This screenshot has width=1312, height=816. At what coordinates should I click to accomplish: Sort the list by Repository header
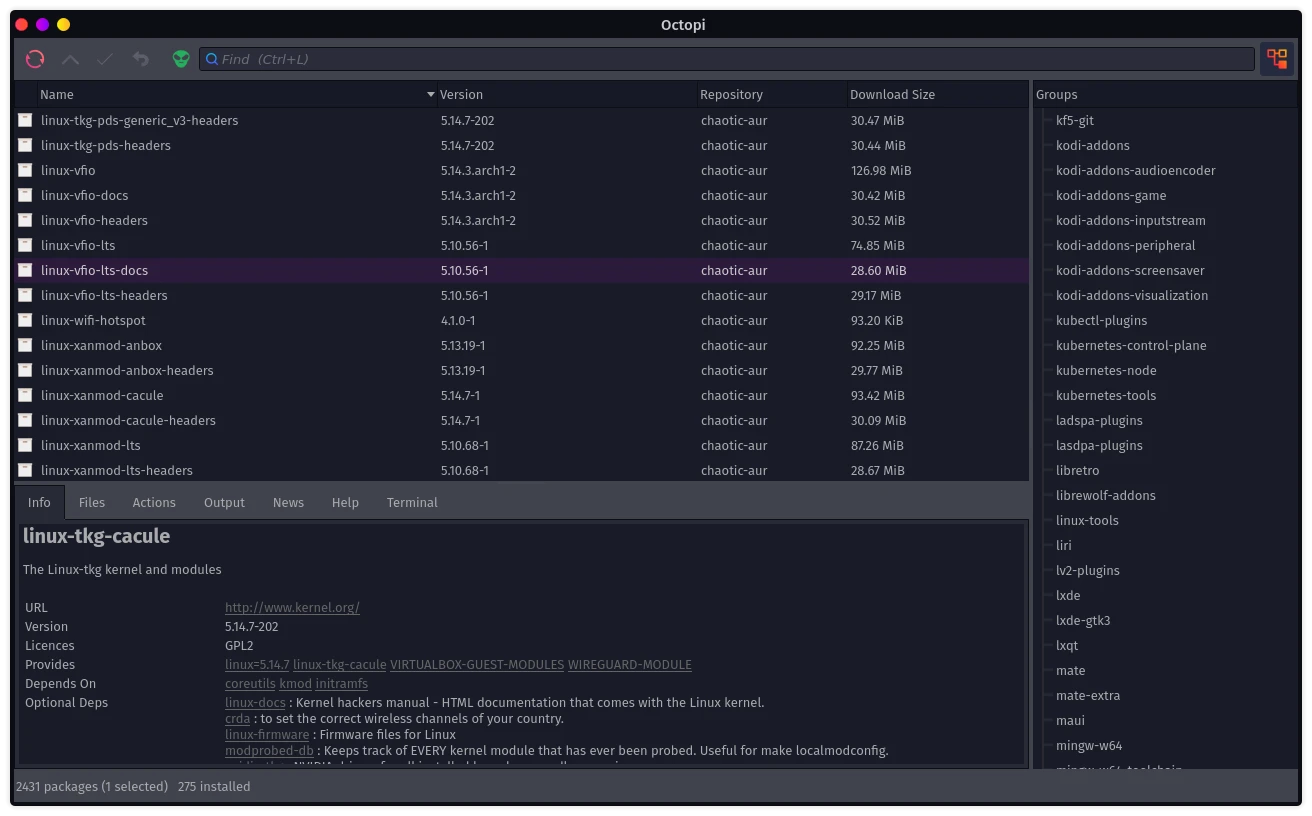coord(731,95)
